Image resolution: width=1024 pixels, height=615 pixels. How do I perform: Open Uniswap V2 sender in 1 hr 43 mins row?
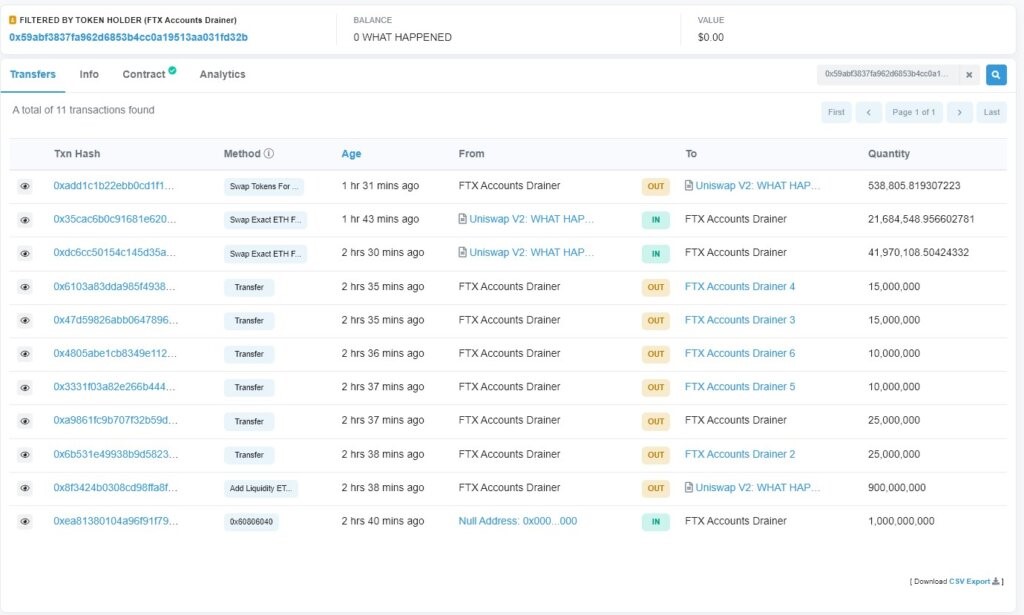tap(532, 219)
